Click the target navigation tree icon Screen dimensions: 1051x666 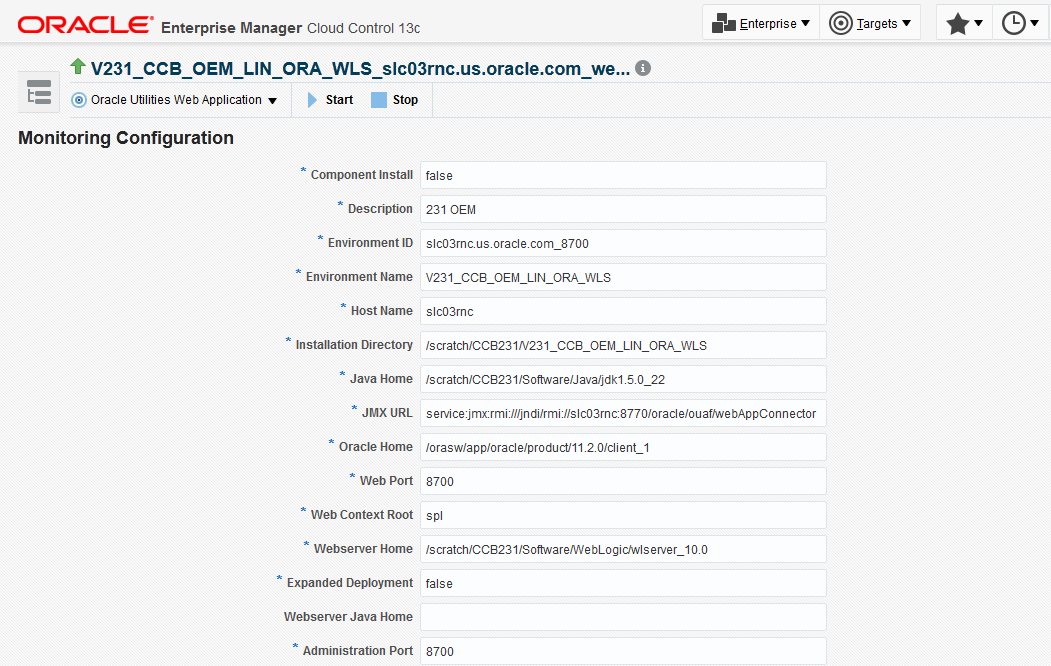(x=38, y=91)
